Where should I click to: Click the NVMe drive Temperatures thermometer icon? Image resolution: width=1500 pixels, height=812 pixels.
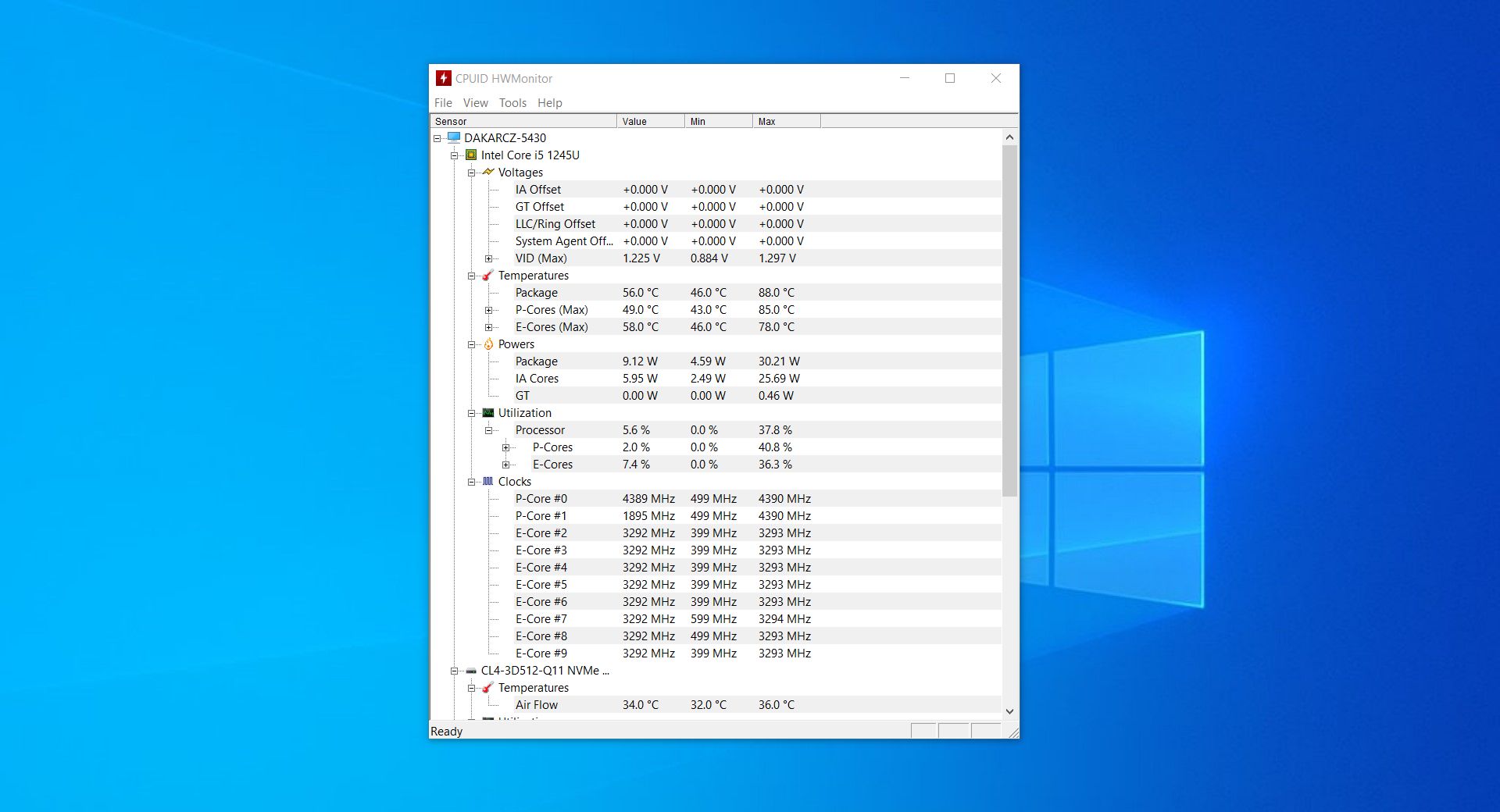point(488,687)
